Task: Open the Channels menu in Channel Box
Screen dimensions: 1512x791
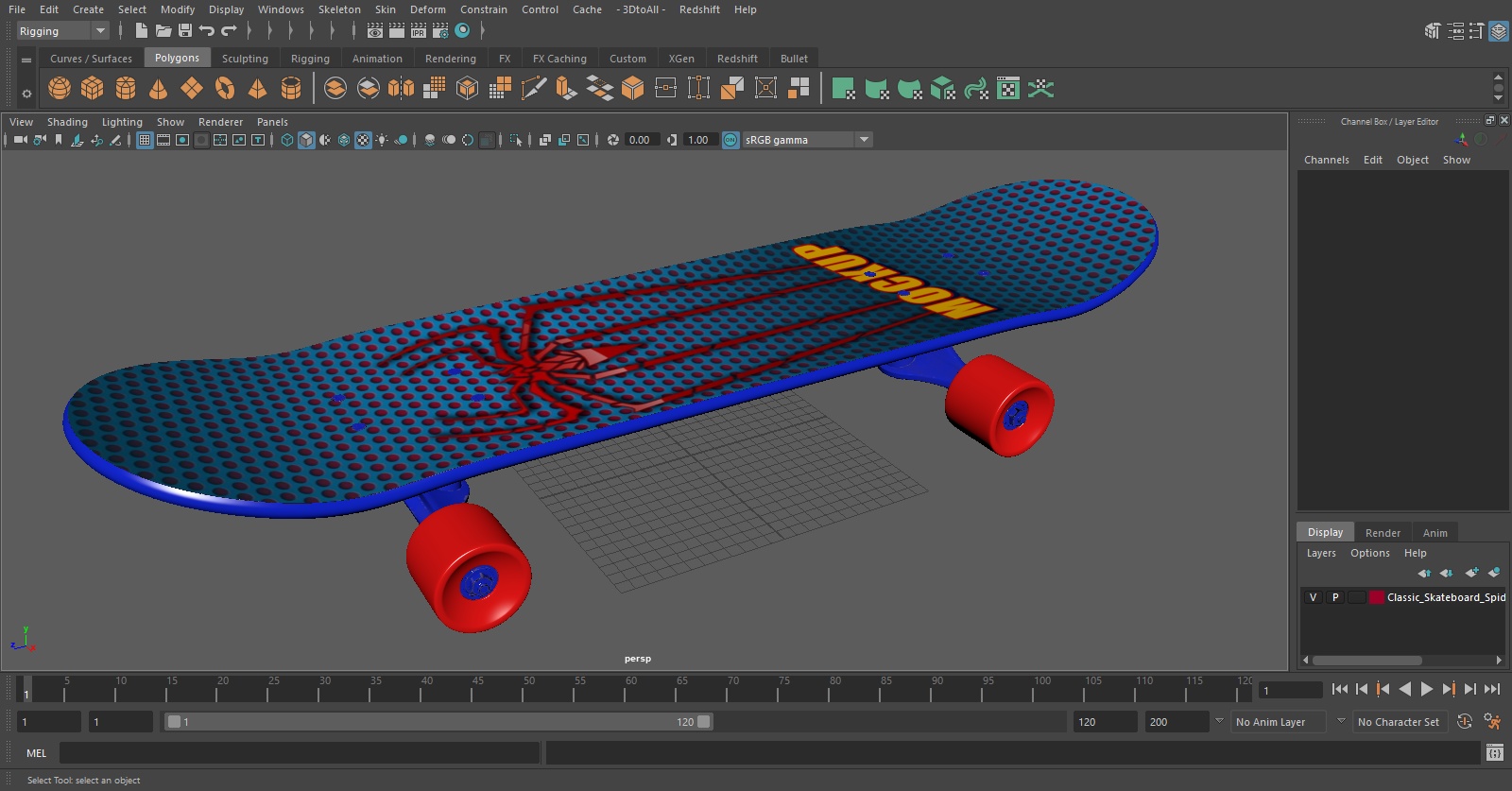Action: [x=1327, y=160]
